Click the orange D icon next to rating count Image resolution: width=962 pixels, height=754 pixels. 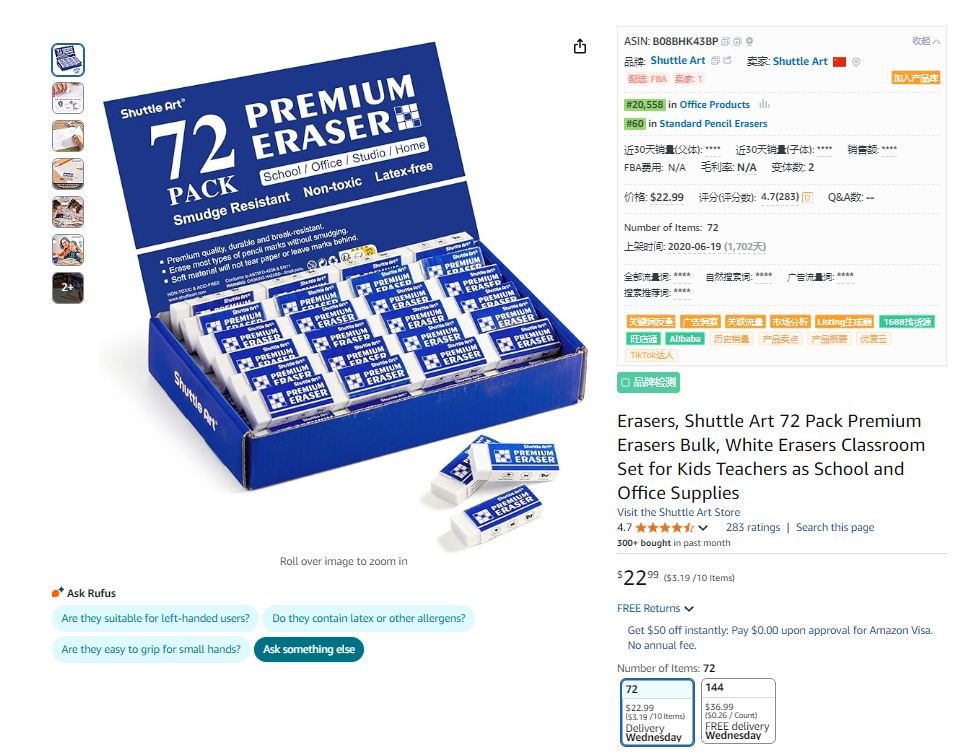tap(807, 198)
